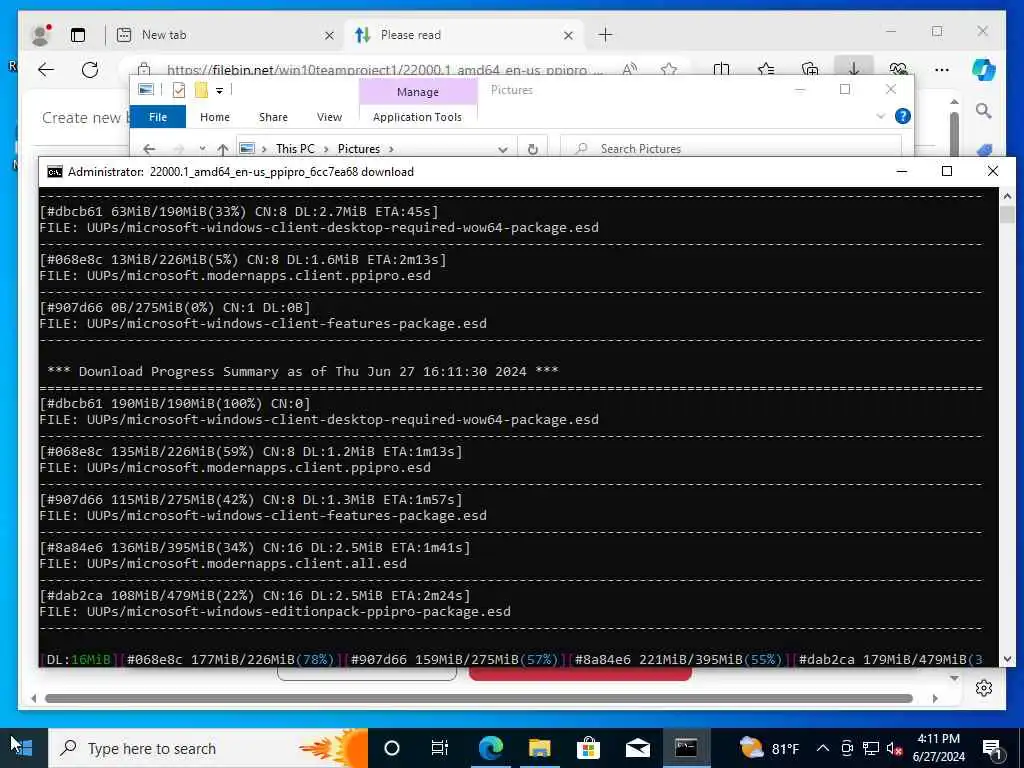Viewport: 1024px width, 768px height.
Task: Open Edge profile avatar
Action: [40, 35]
